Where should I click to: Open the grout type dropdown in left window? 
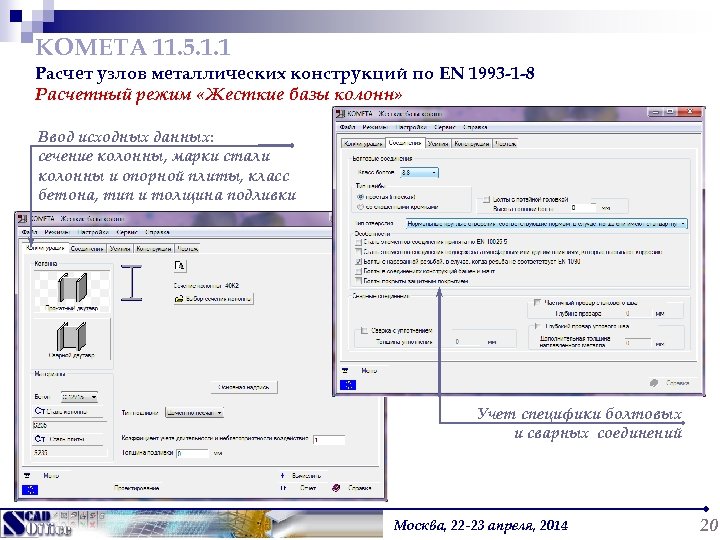[x=194, y=413]
